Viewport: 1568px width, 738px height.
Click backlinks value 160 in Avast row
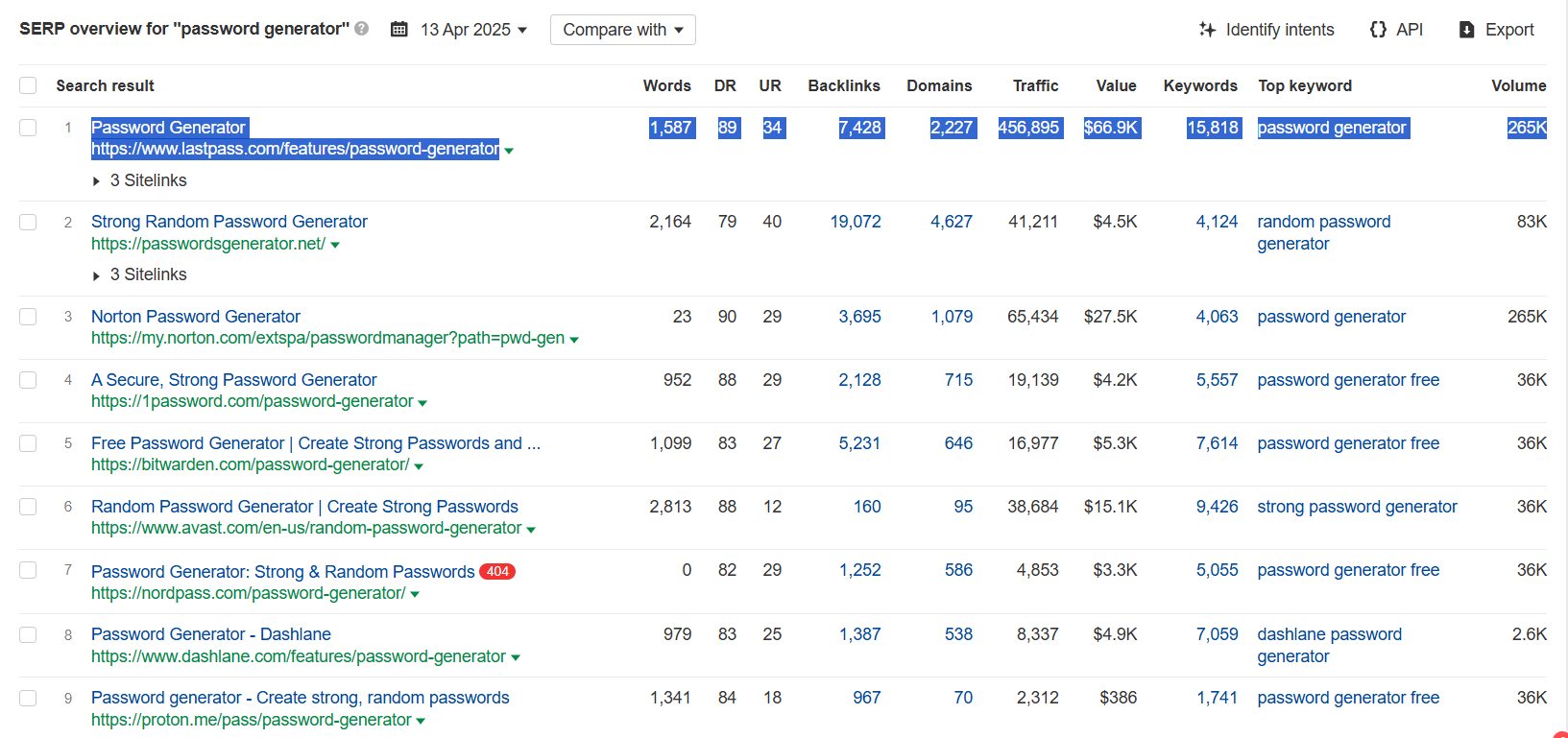coord(867,507)
